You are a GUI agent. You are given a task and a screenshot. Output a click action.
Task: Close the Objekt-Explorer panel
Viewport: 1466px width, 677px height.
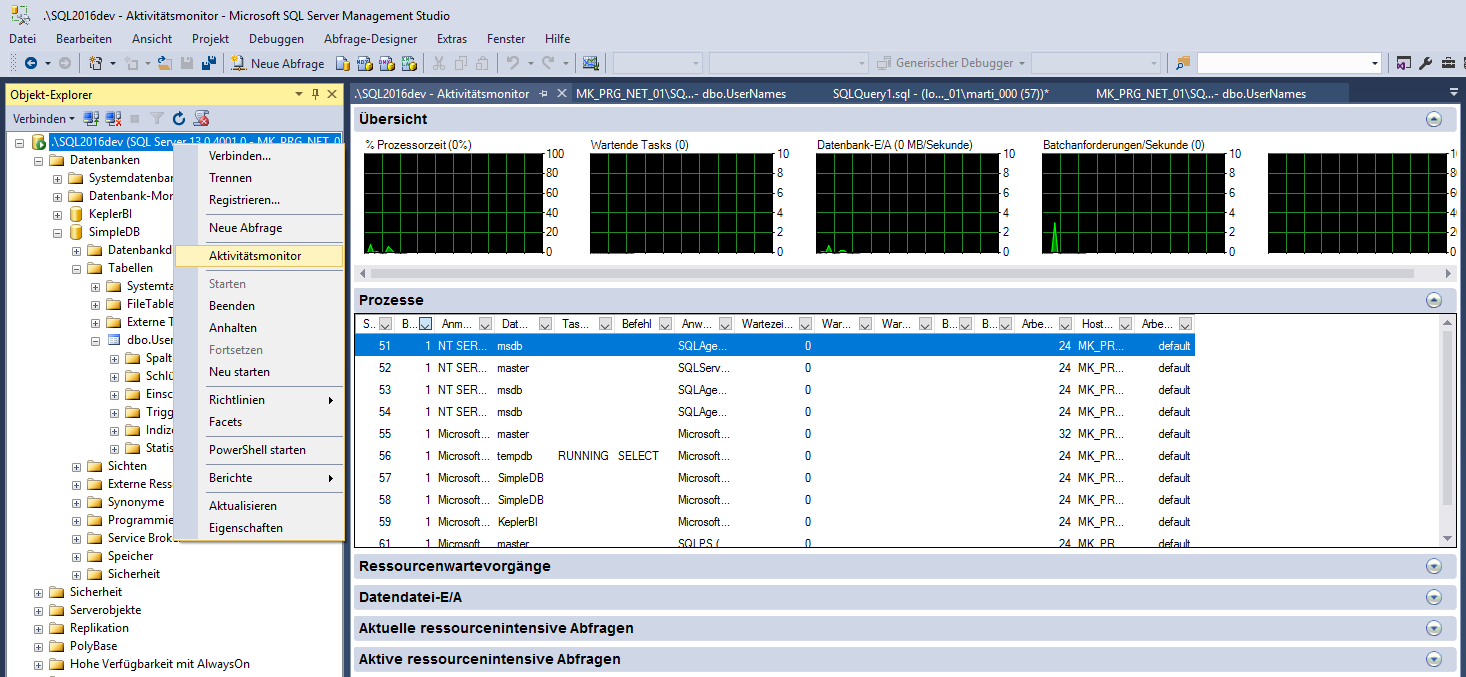[x=333, y=94]
